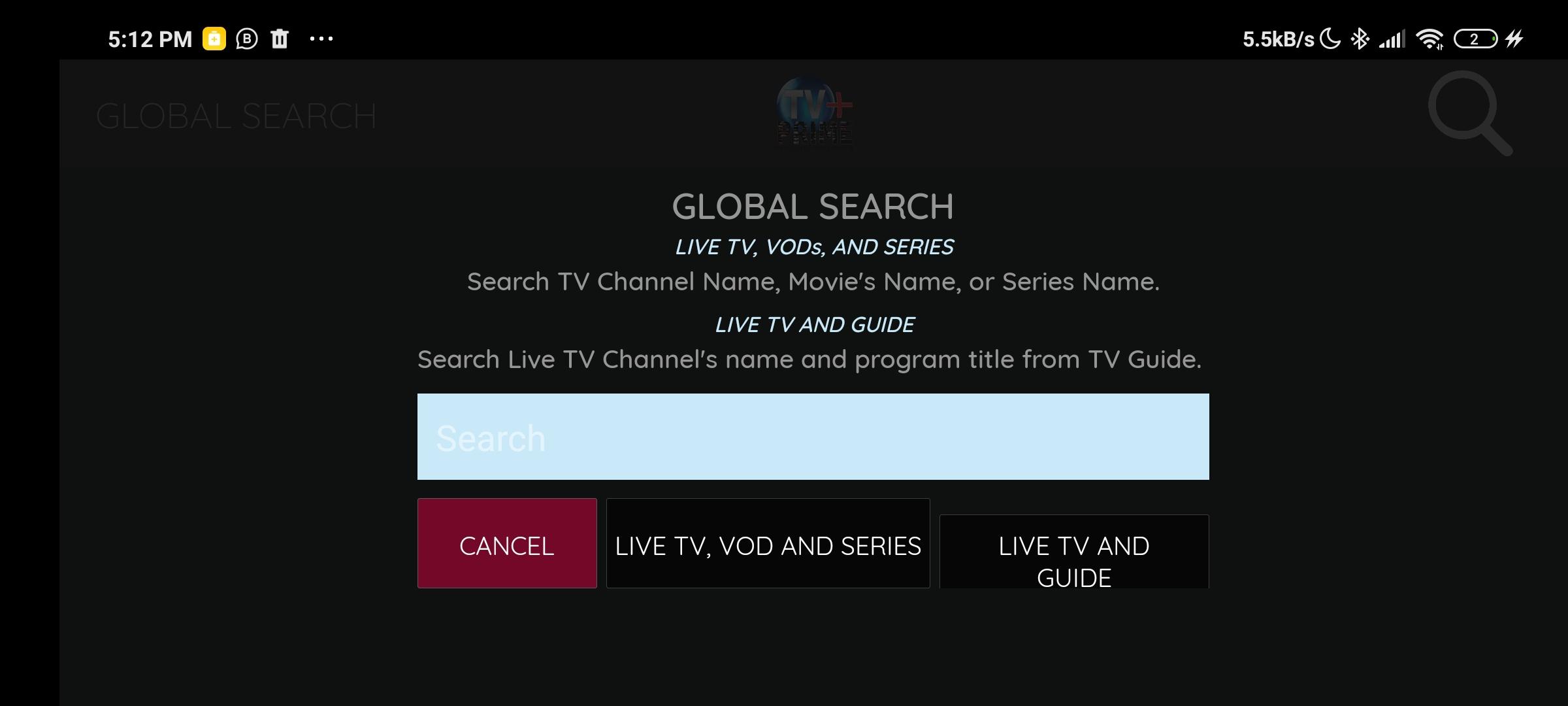Choose LIVE TV, VOD AND SERIES search
This screenshot has height=706, width=1568.
[768, 543]
